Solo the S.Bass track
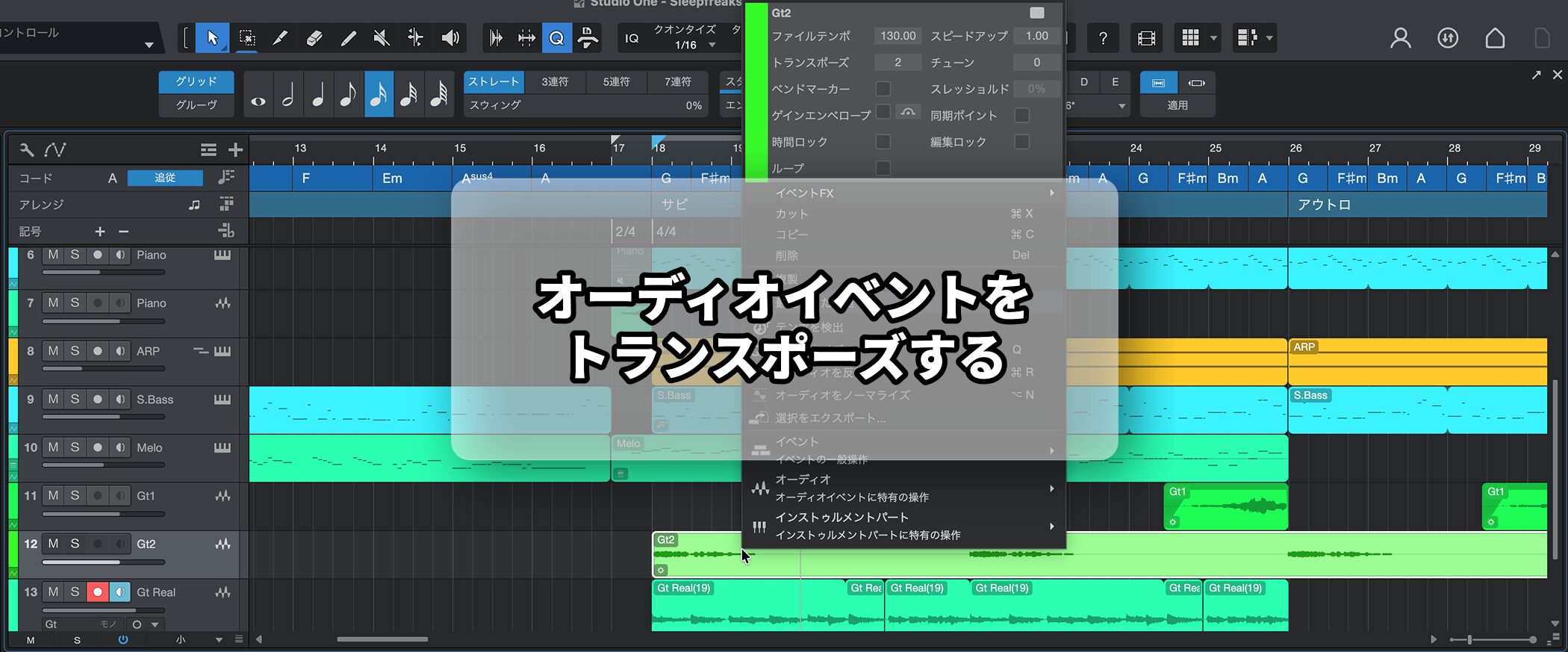The height and width of the screenshot is (652, 1568). click(x=75, y=399)
